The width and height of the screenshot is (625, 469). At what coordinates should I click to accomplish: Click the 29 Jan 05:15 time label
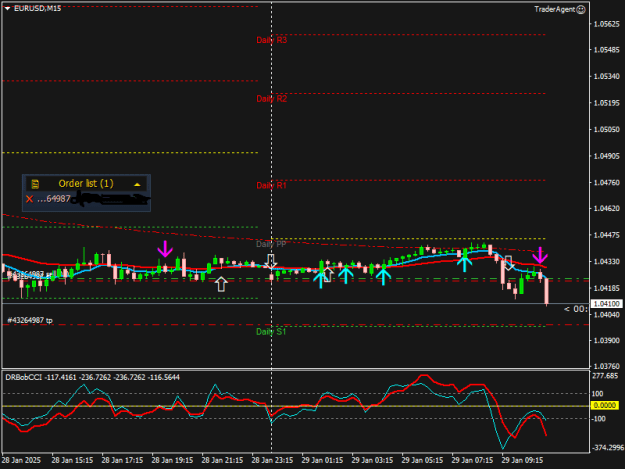click(422, 460)
